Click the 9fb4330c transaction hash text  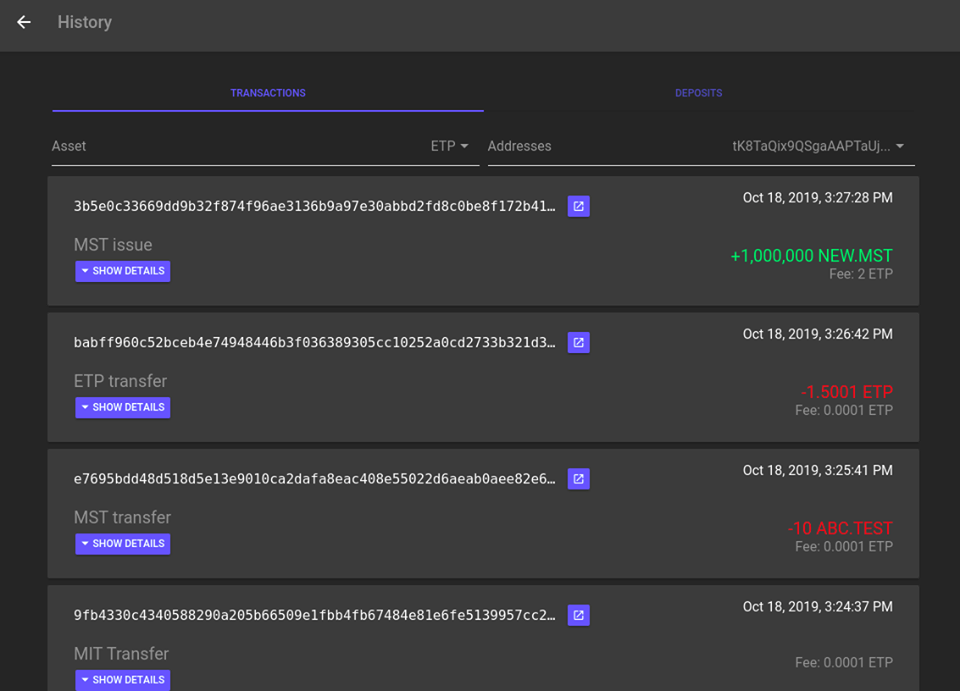point(315,615)
